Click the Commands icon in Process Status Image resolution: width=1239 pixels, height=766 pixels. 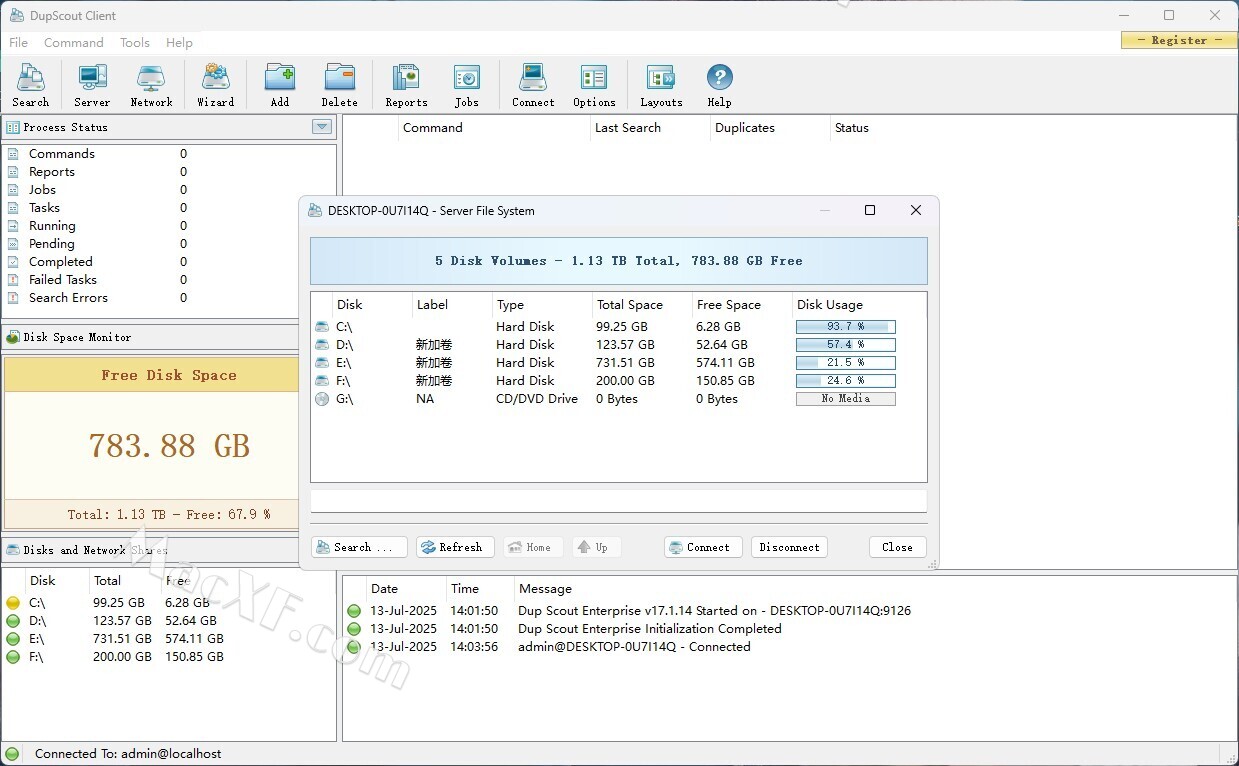click(x=13, y=154)
